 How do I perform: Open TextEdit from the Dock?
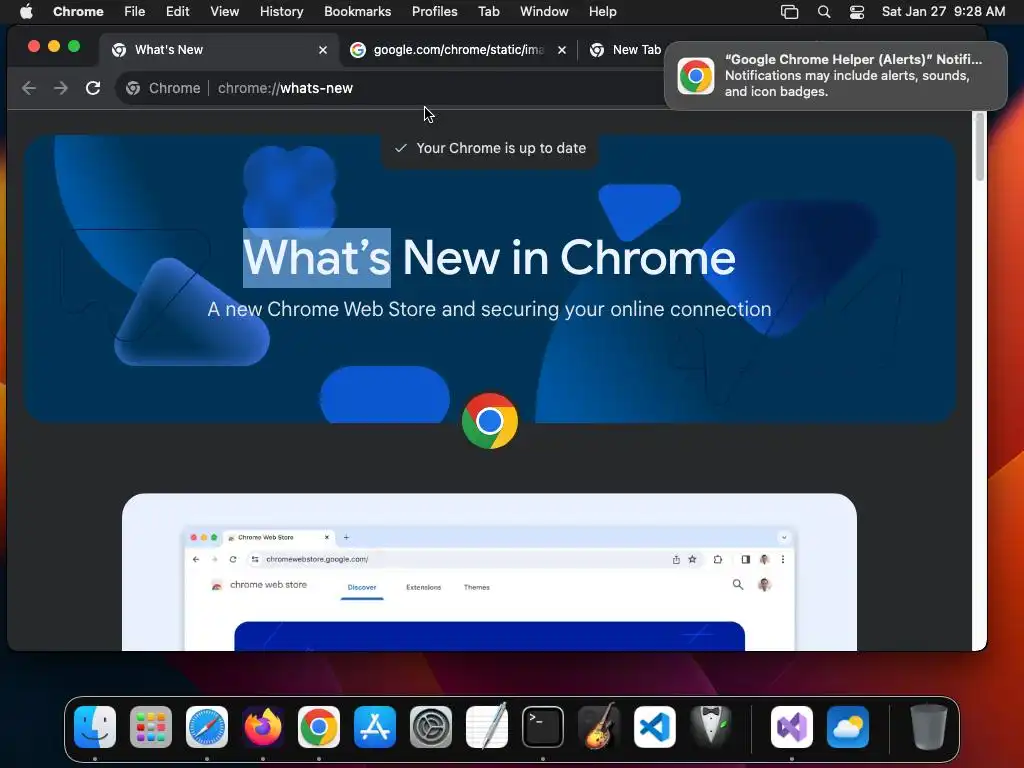pos(487,726)
